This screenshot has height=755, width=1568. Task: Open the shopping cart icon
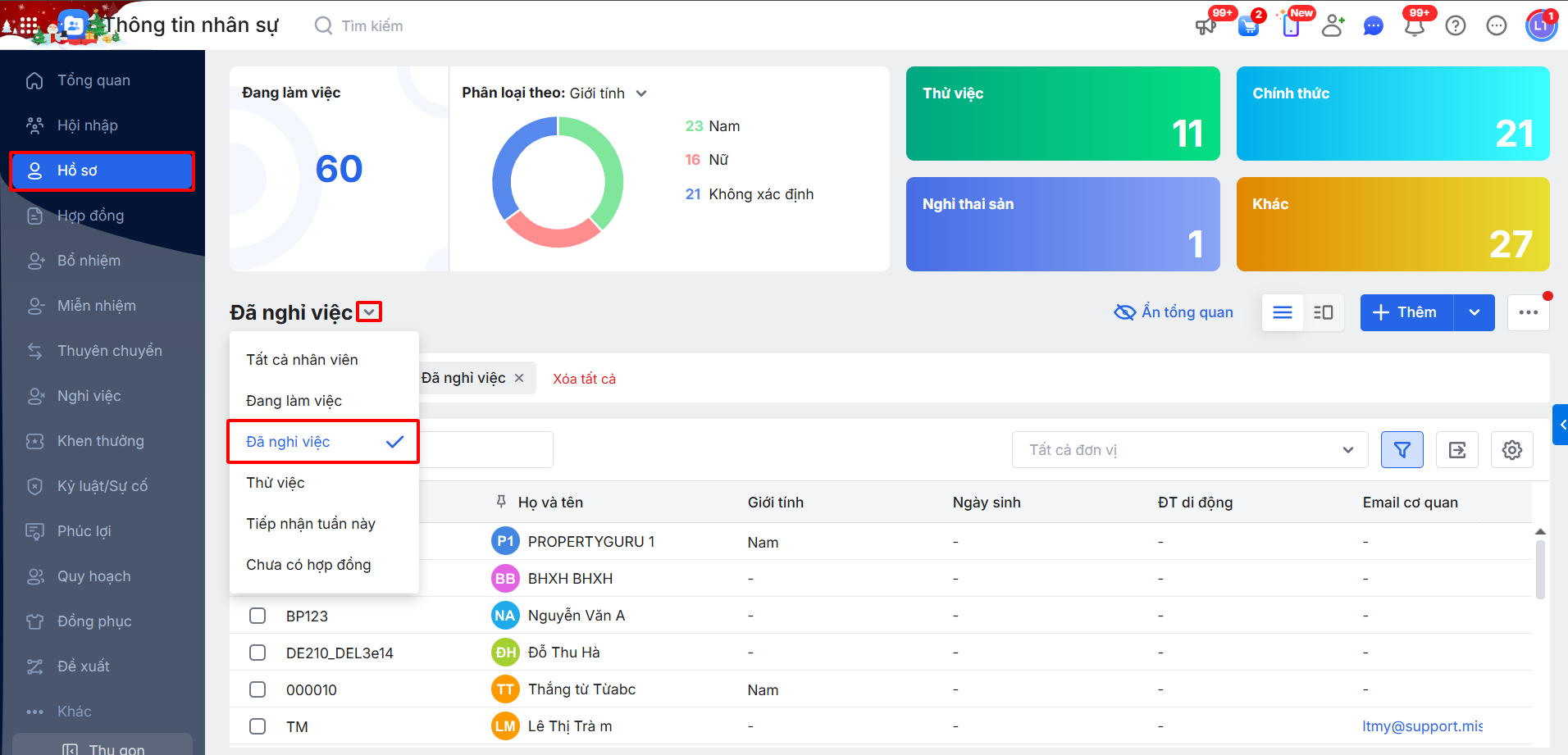(1248, 26)
